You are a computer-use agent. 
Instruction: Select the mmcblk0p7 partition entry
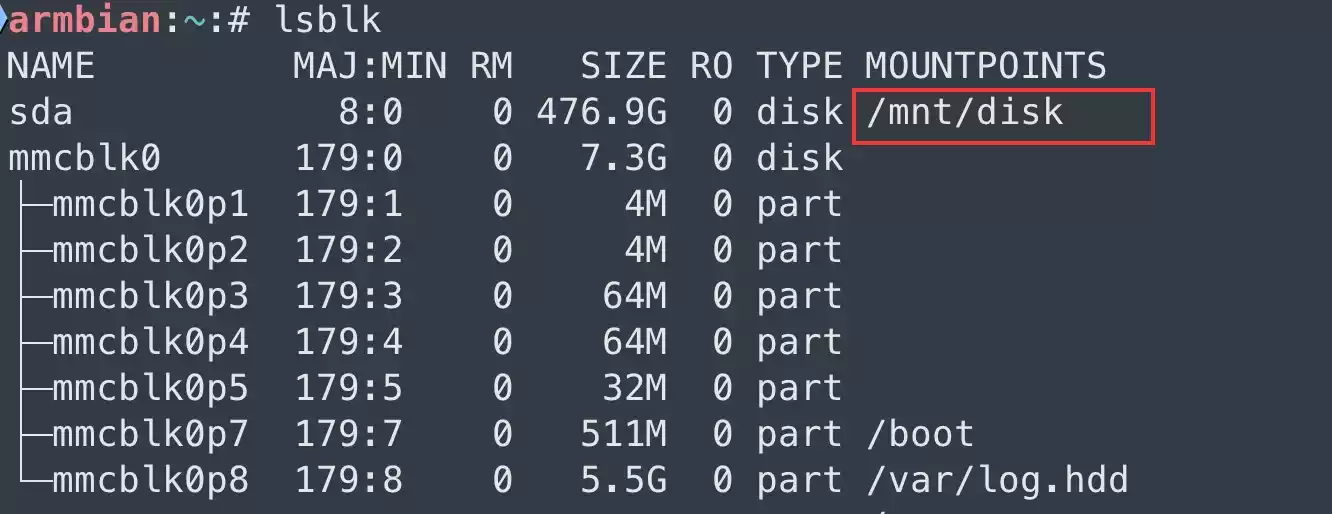tap(150, 434)
